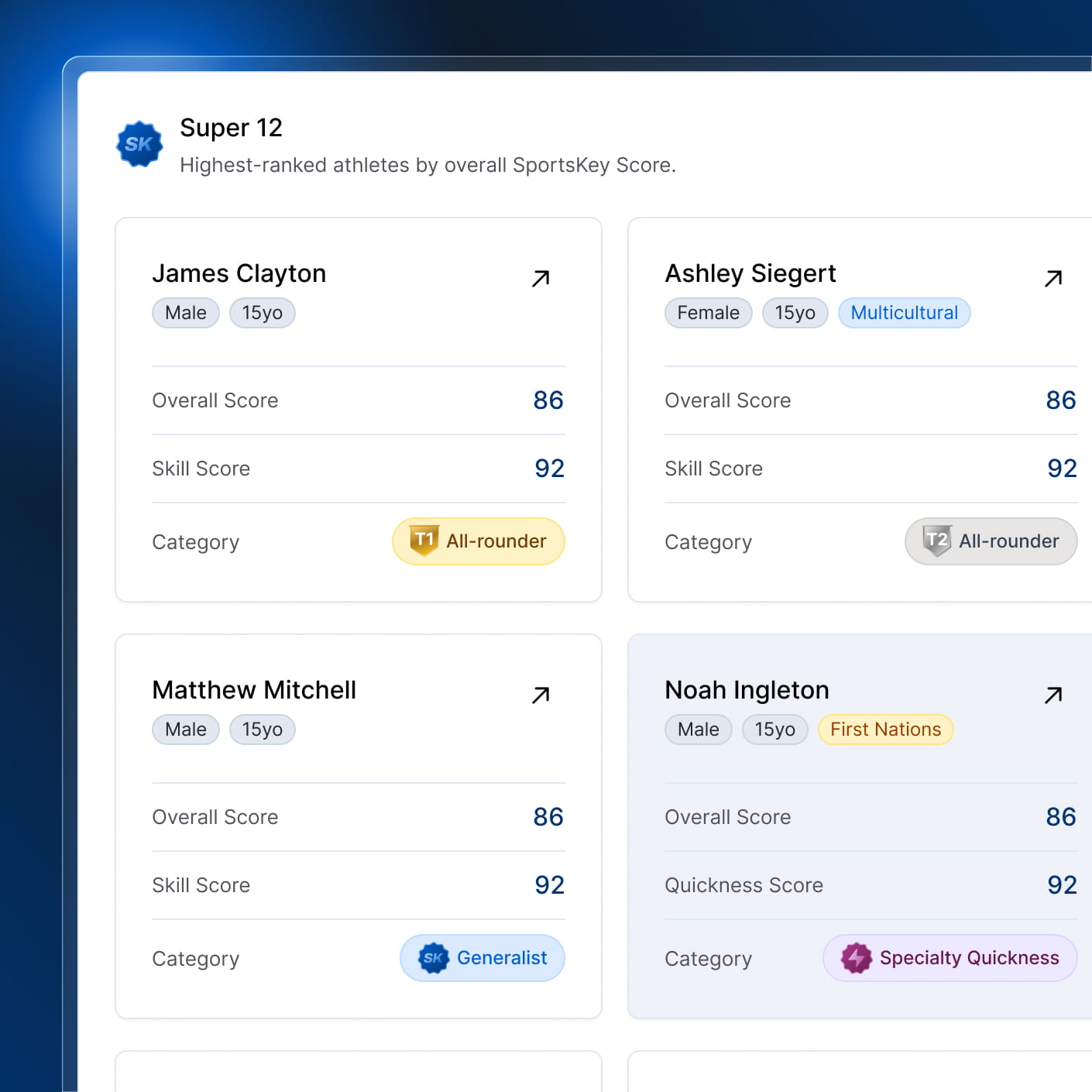Open James Clayton's profile arrow icon
The width and height of the screenshot is (1092, 1092).
point(541,278)
